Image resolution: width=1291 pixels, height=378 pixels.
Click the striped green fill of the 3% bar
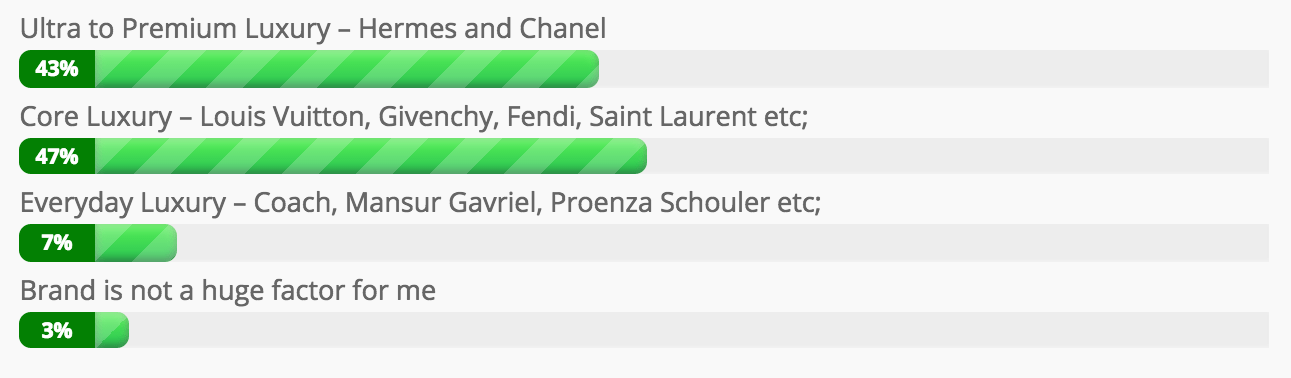(111, 330)
